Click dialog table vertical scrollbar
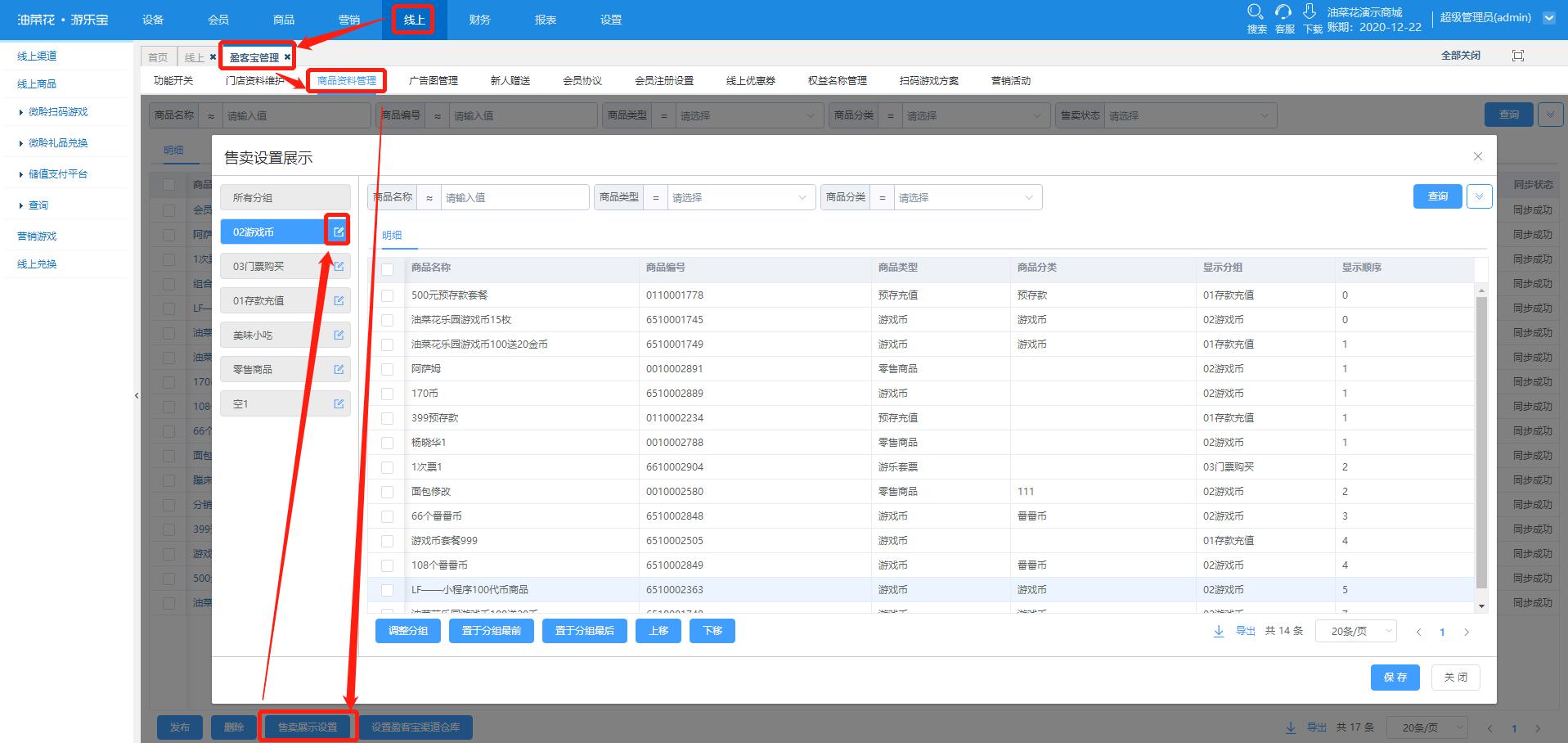Viewport: 1568px width, 743px height. coord(1481,442)
